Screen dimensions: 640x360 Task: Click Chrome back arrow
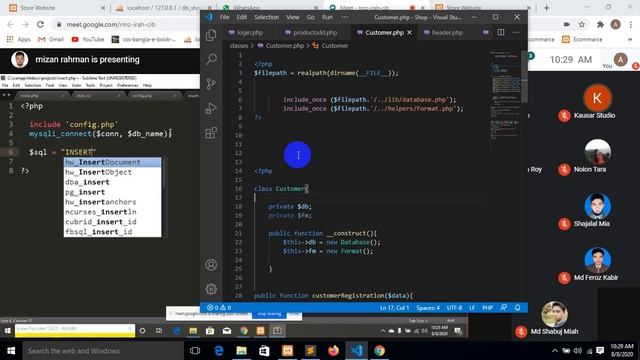11,24
